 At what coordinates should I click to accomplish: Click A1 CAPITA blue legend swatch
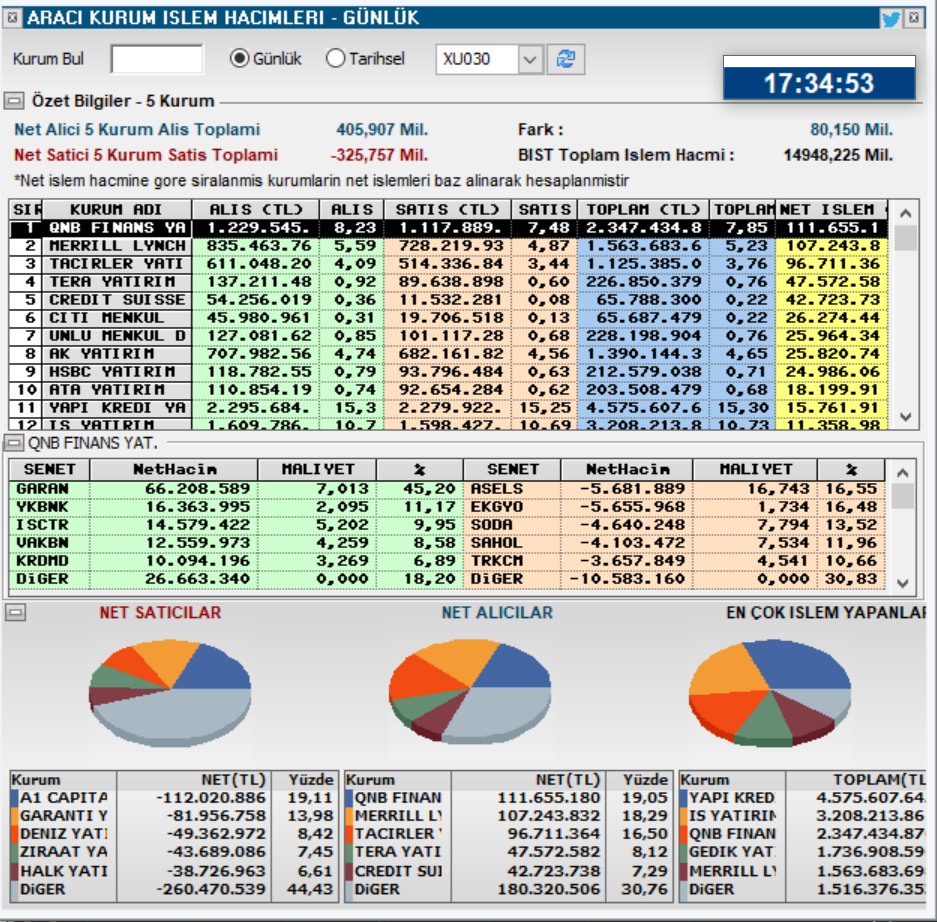[14, 798]
